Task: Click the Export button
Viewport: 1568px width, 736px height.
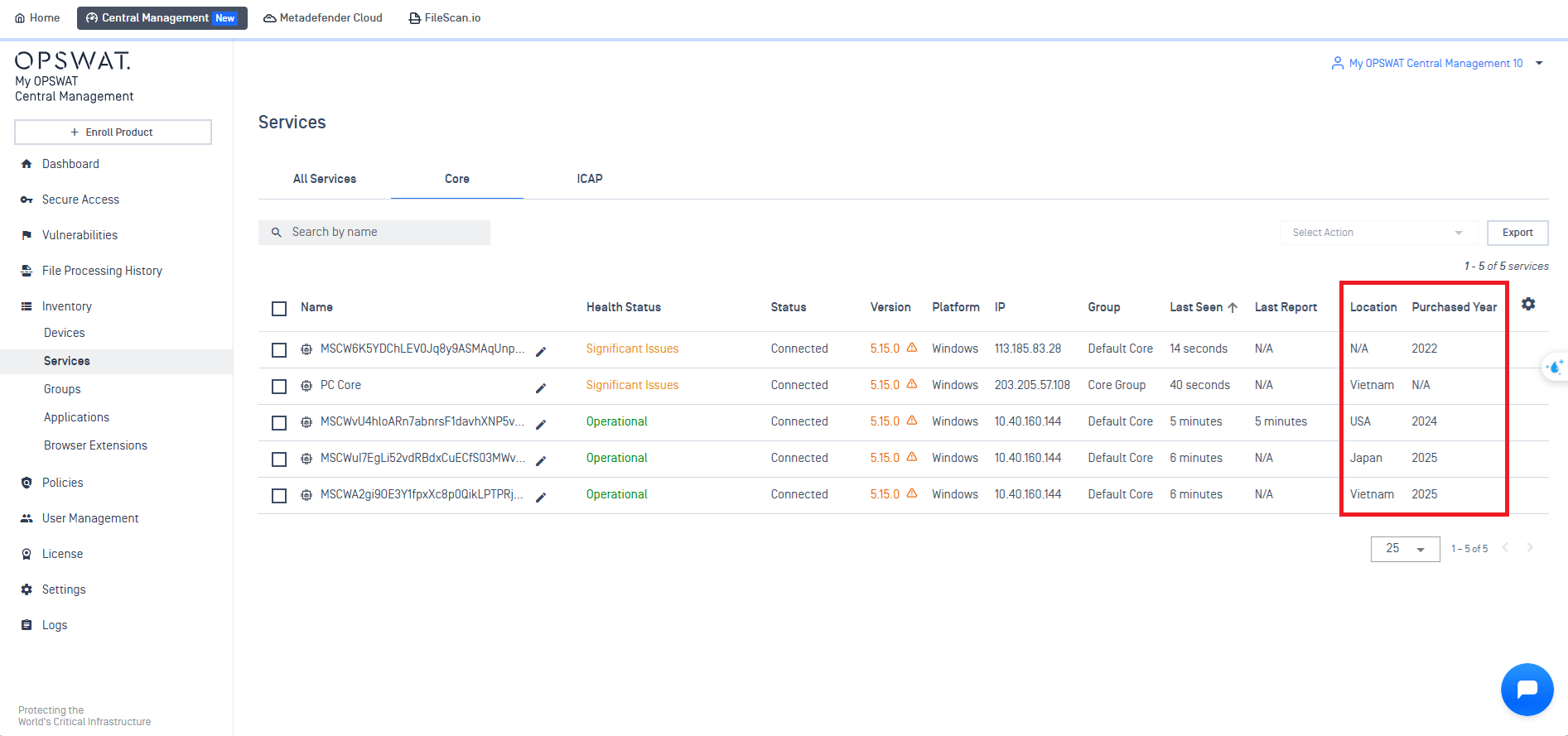Action: pyautogui.click(x=1517, y=233)
